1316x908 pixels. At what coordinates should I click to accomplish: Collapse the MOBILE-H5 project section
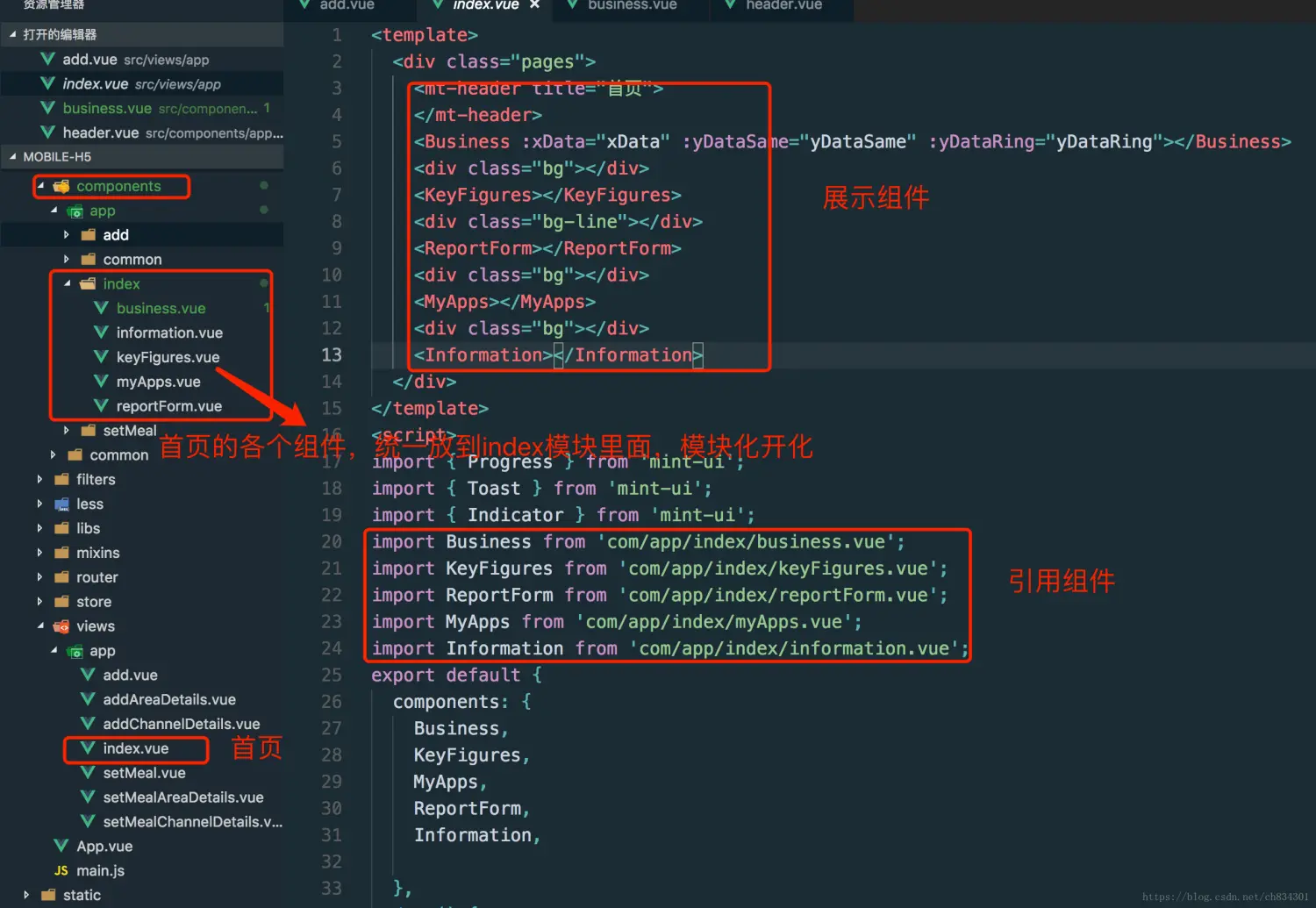12,157
